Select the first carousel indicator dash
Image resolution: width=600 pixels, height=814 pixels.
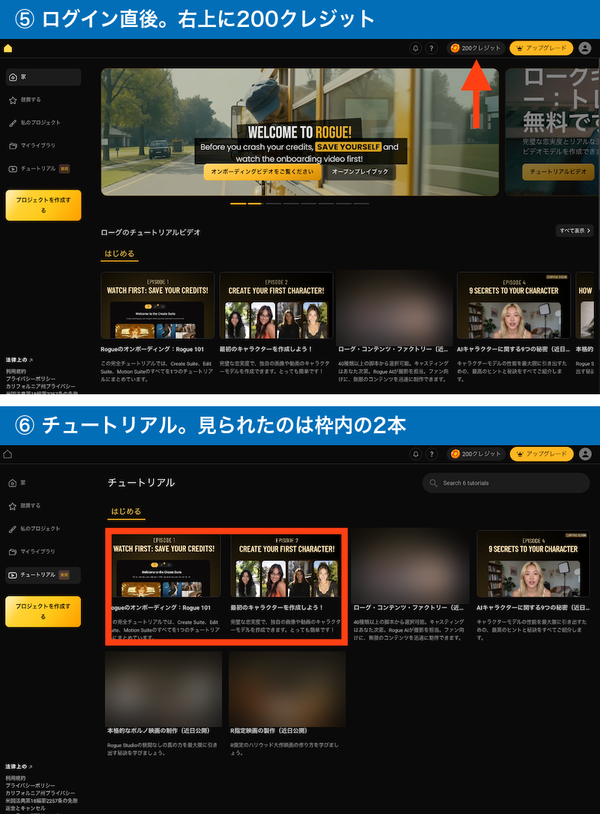point(238,204)
